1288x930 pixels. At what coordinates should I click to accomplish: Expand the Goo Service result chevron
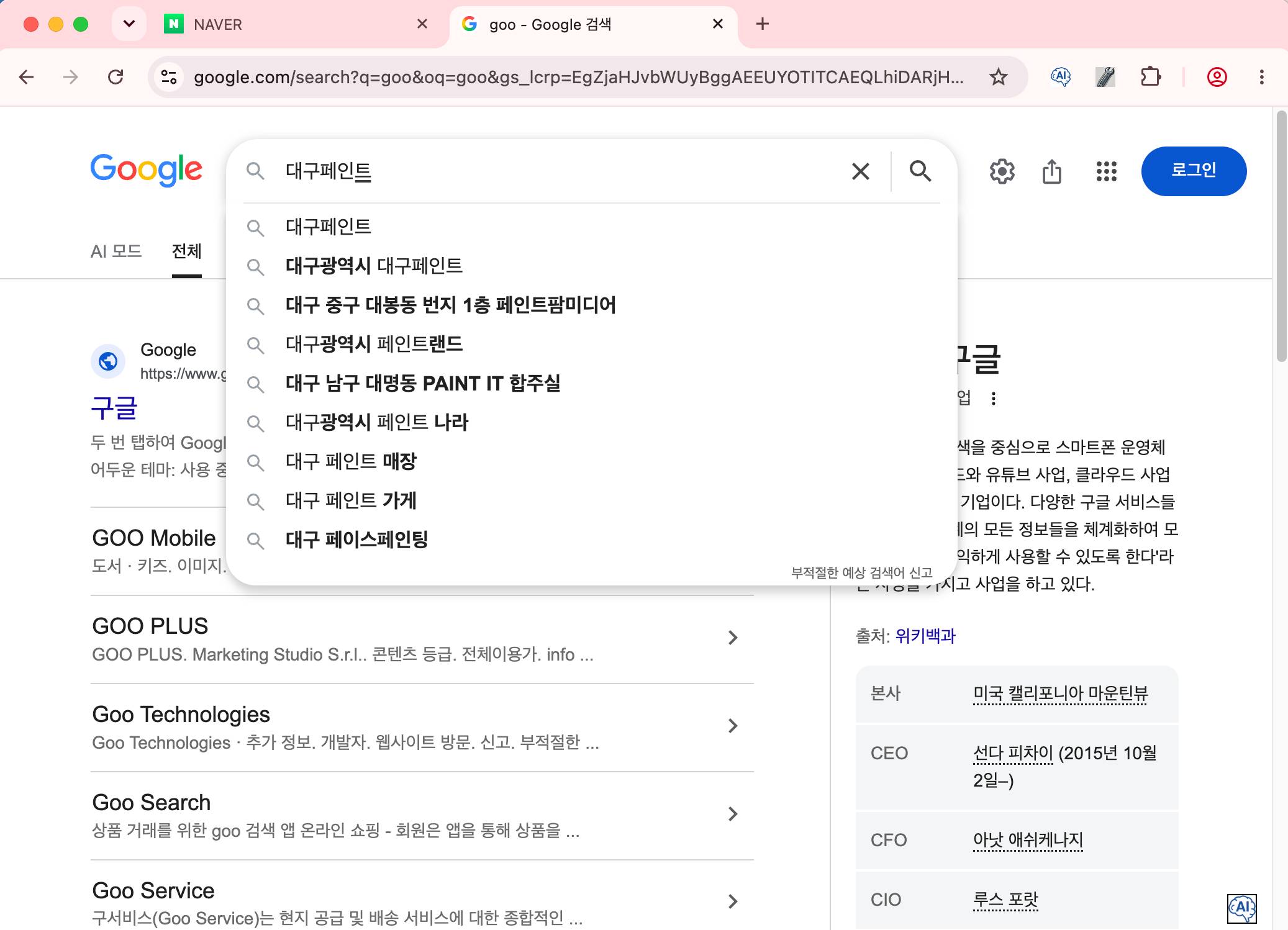tap(733, 901)
